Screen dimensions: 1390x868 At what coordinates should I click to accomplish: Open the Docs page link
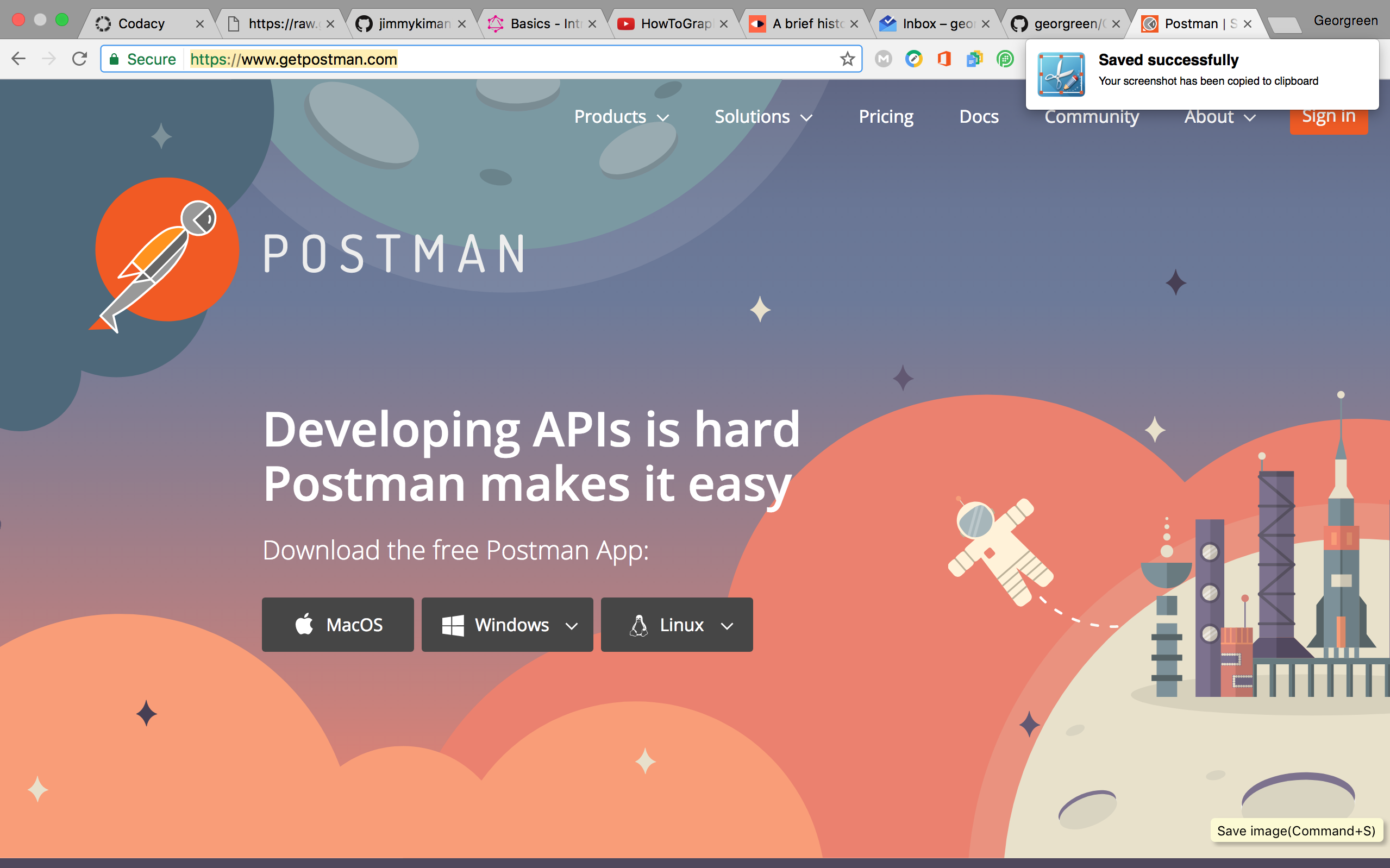tap(978, 117)
